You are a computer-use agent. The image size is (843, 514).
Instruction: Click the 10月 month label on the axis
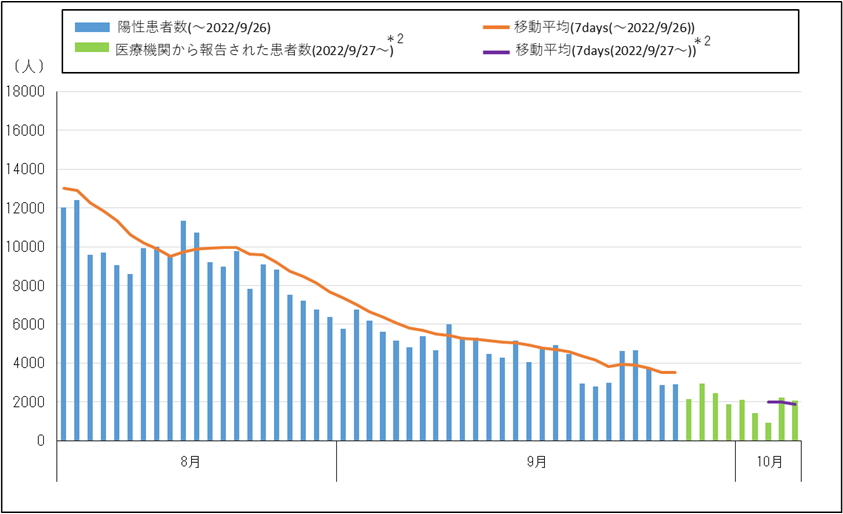coord(769,462)
